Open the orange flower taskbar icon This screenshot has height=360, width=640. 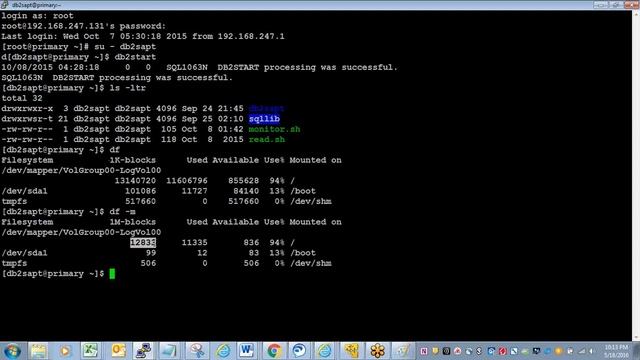378,351
